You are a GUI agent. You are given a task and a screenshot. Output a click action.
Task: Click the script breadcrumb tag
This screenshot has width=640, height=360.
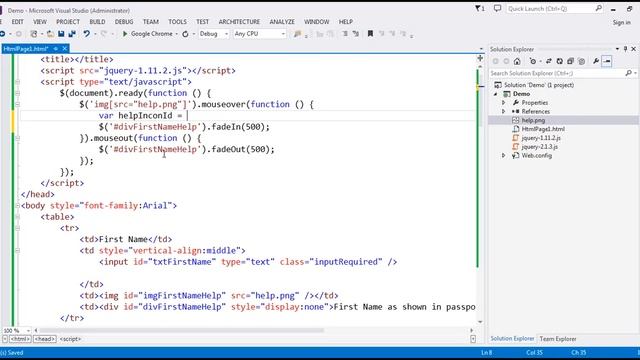70,339
